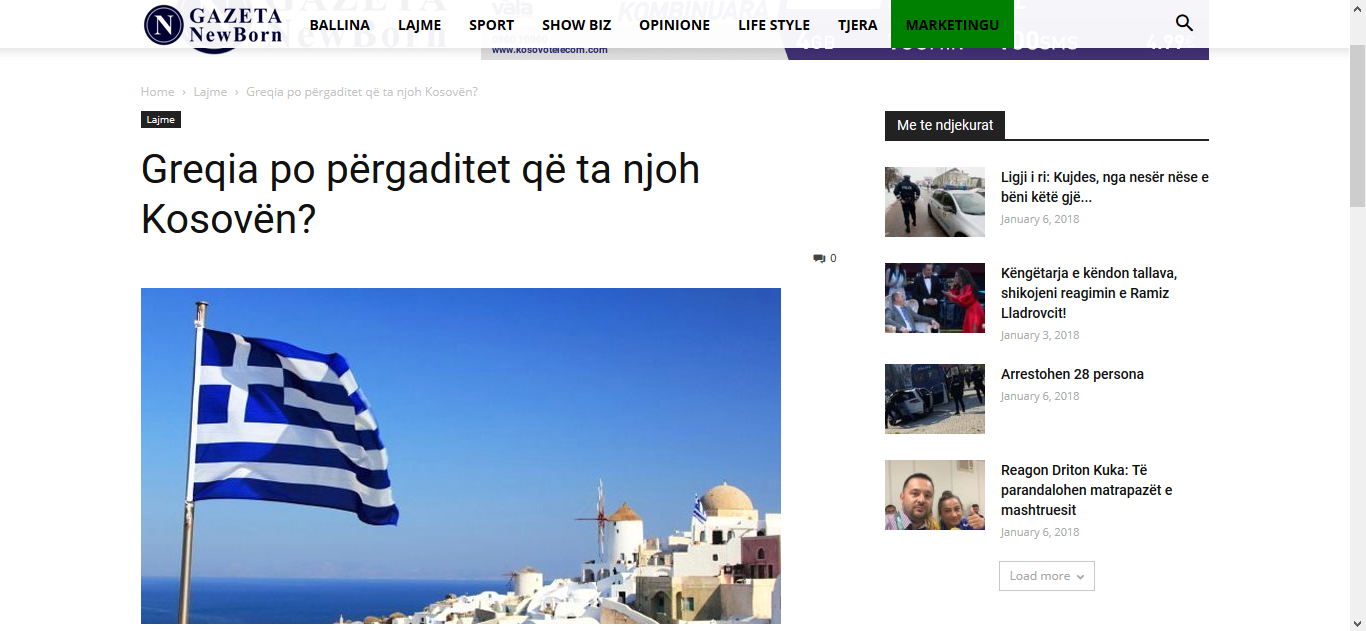Select LIFE STYLE menu item

coord(774,25)
